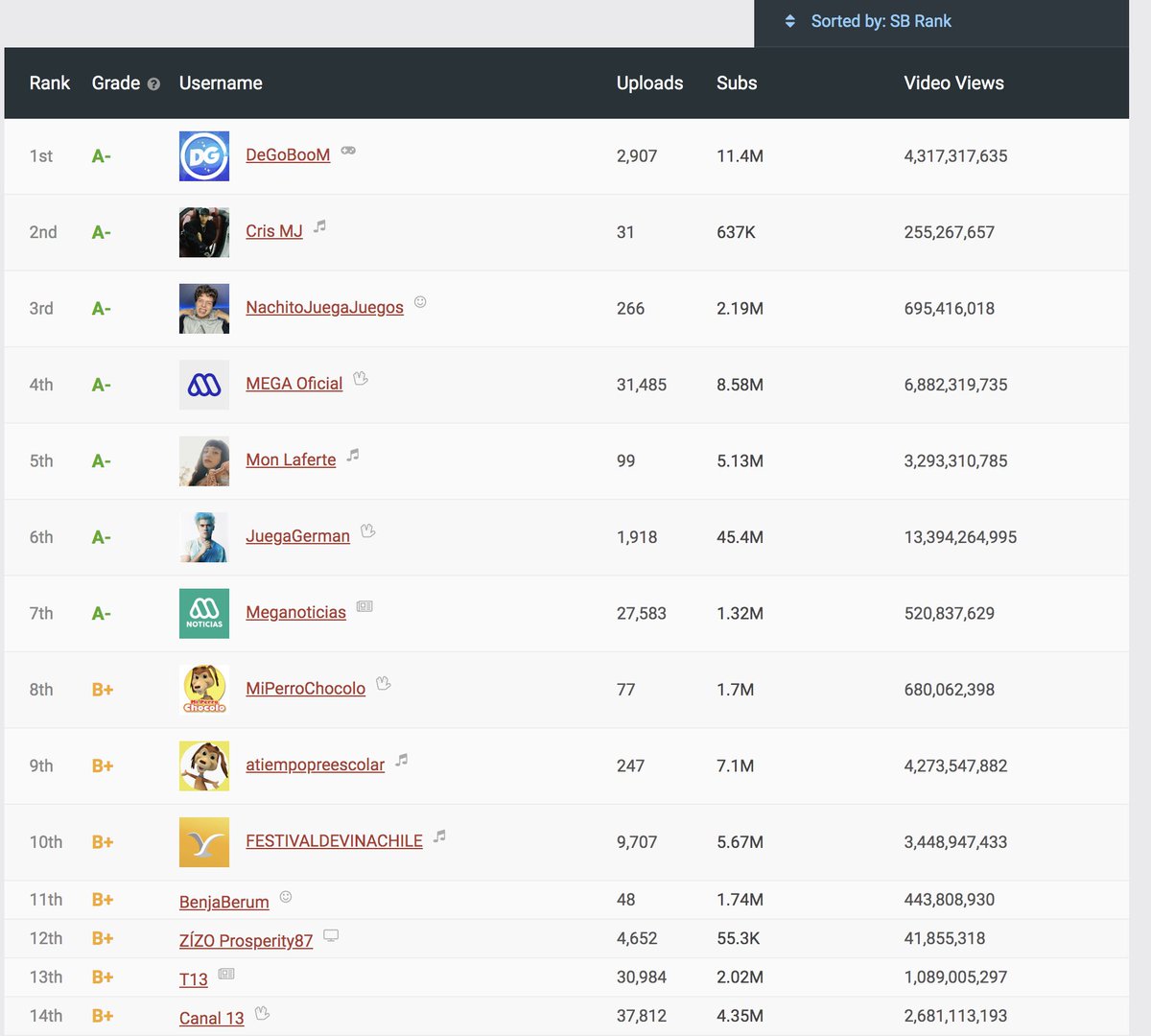1151x1036 pixels.
Task: Open the Sorted by SB Rank dropdown
Action: tap(942, 22)
